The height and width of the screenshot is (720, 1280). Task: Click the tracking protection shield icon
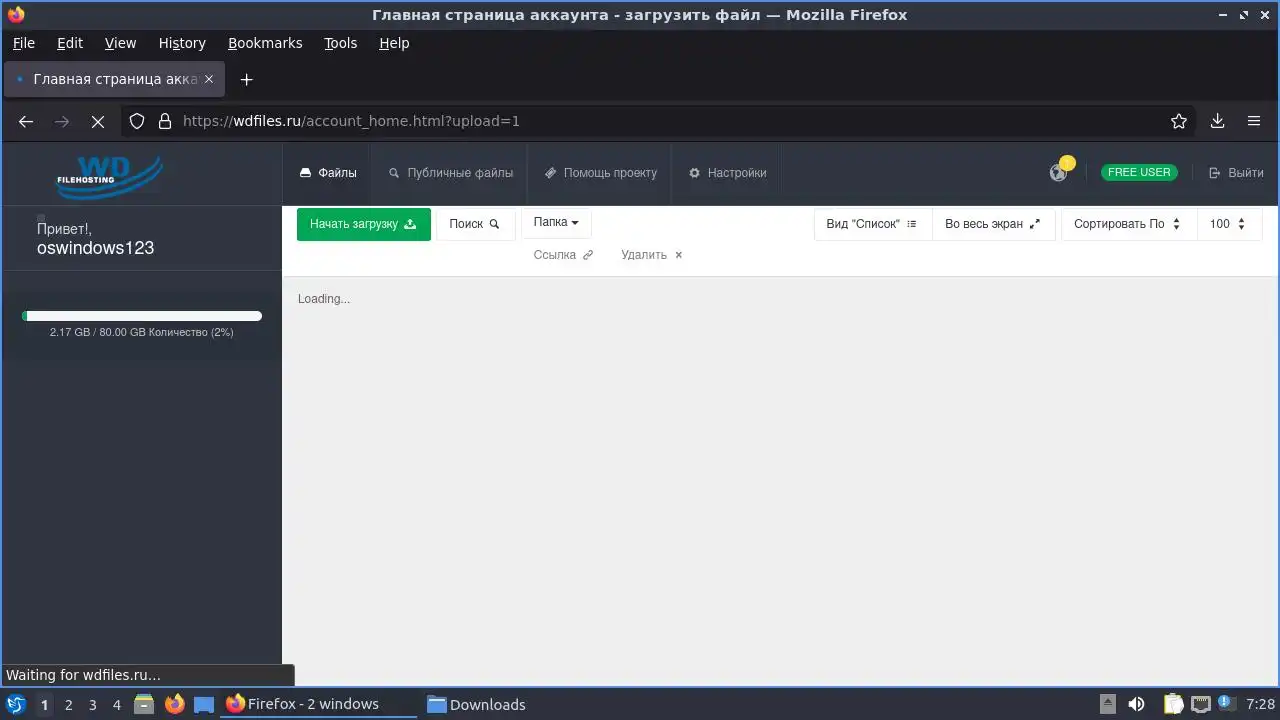pos(138,121)
